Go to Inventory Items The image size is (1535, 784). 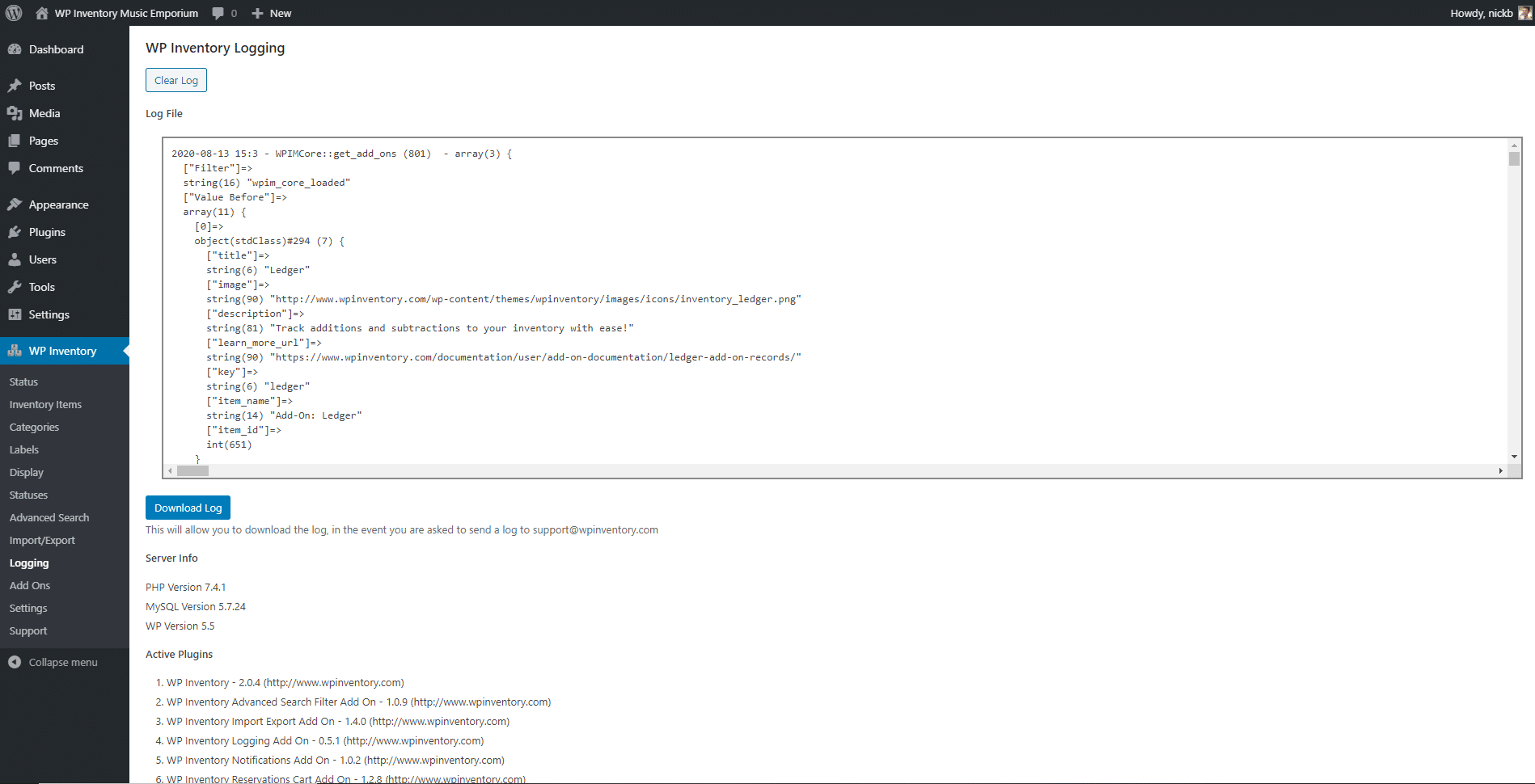[x=45, y=404]
